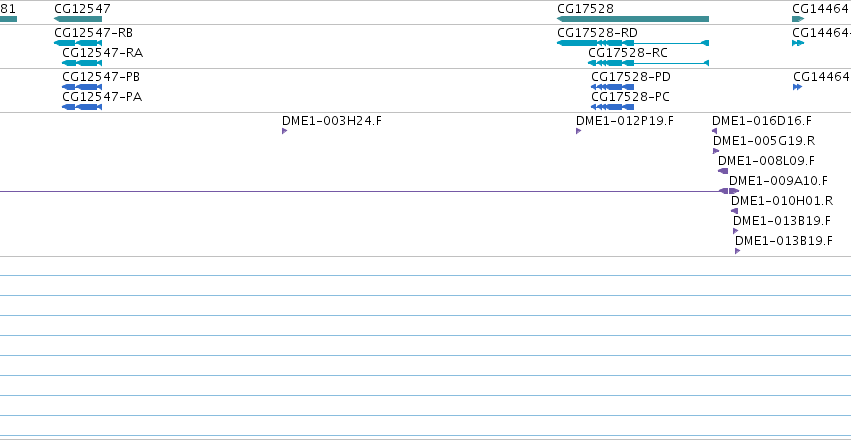851x440 pixels.
Task: Open the CG12547-PB protein label
Action: 101,76
